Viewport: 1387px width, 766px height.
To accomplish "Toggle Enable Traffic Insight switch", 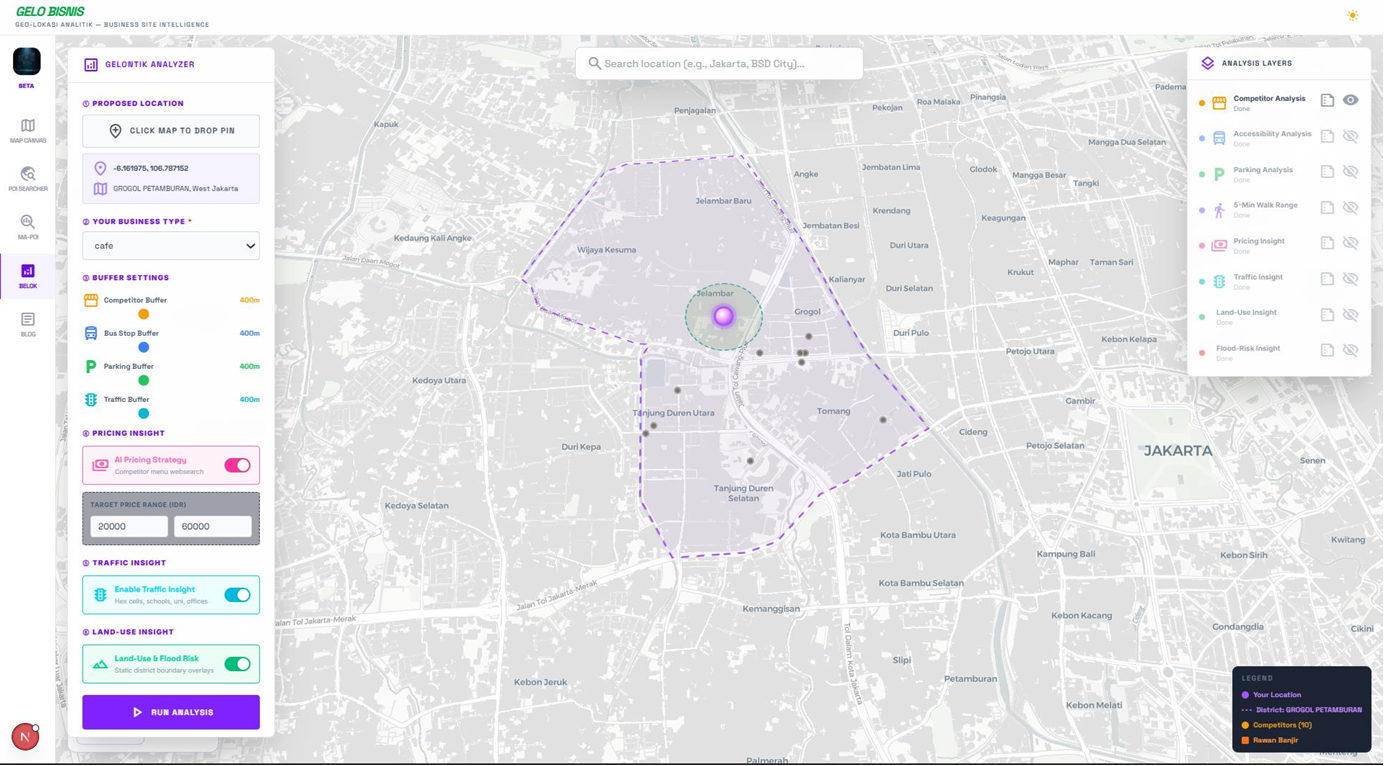I will [238, 596].
